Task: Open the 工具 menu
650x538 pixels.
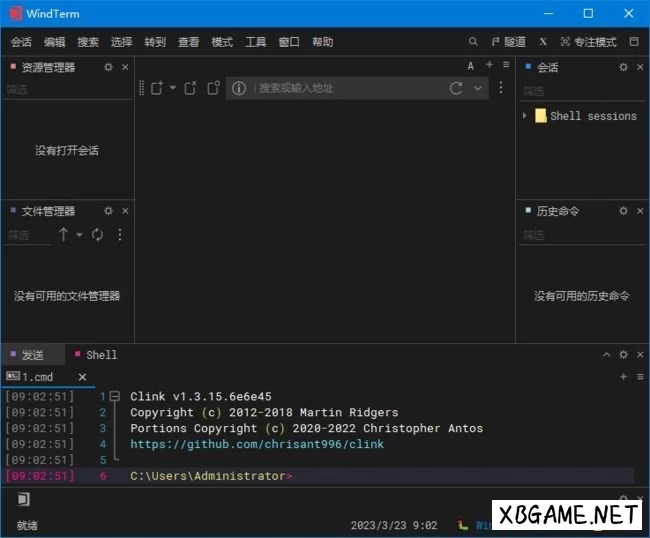Action: tap(255, 42)
